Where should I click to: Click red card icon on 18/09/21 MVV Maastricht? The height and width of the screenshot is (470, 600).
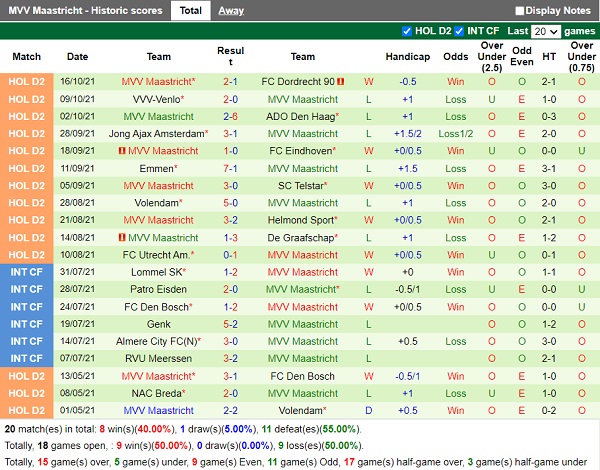point(122,151)
